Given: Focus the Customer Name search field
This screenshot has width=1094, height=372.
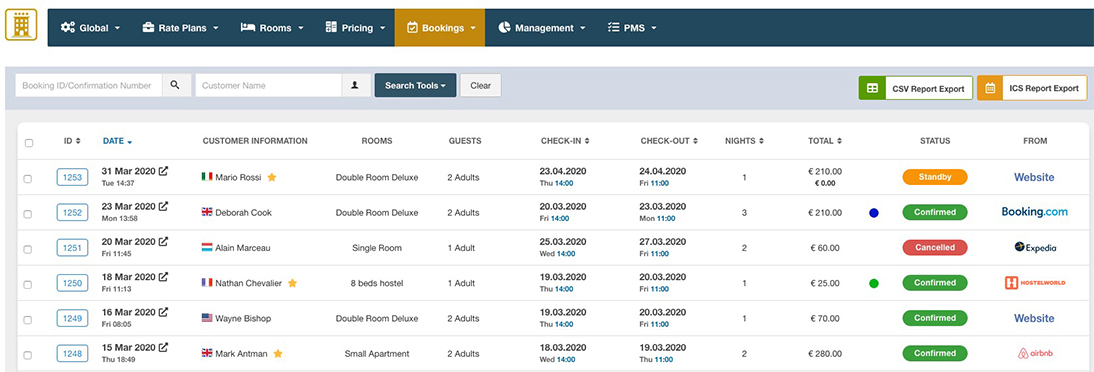Looking at the screenshot, I should click(269, 85).
